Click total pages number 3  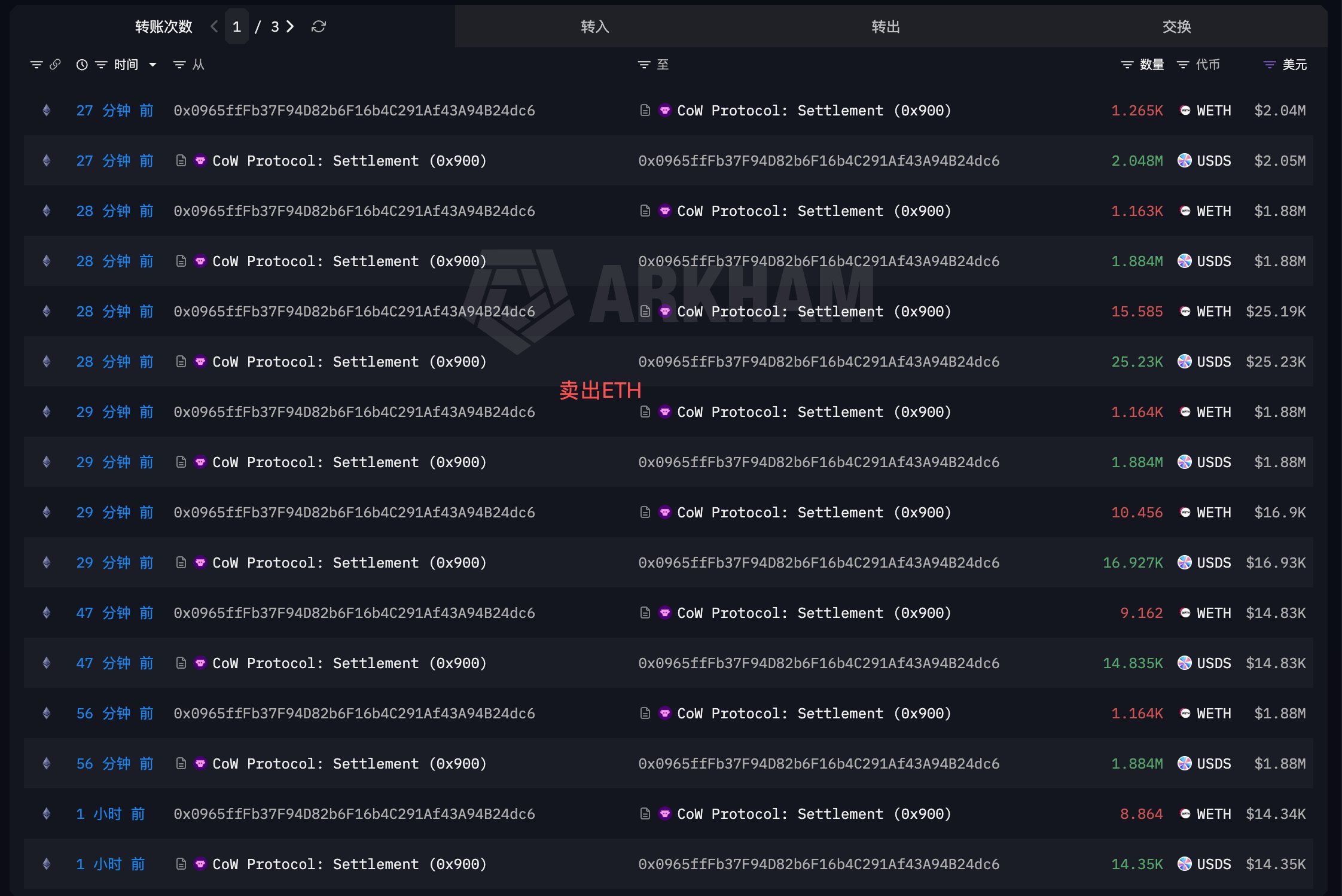coord(275,27)
